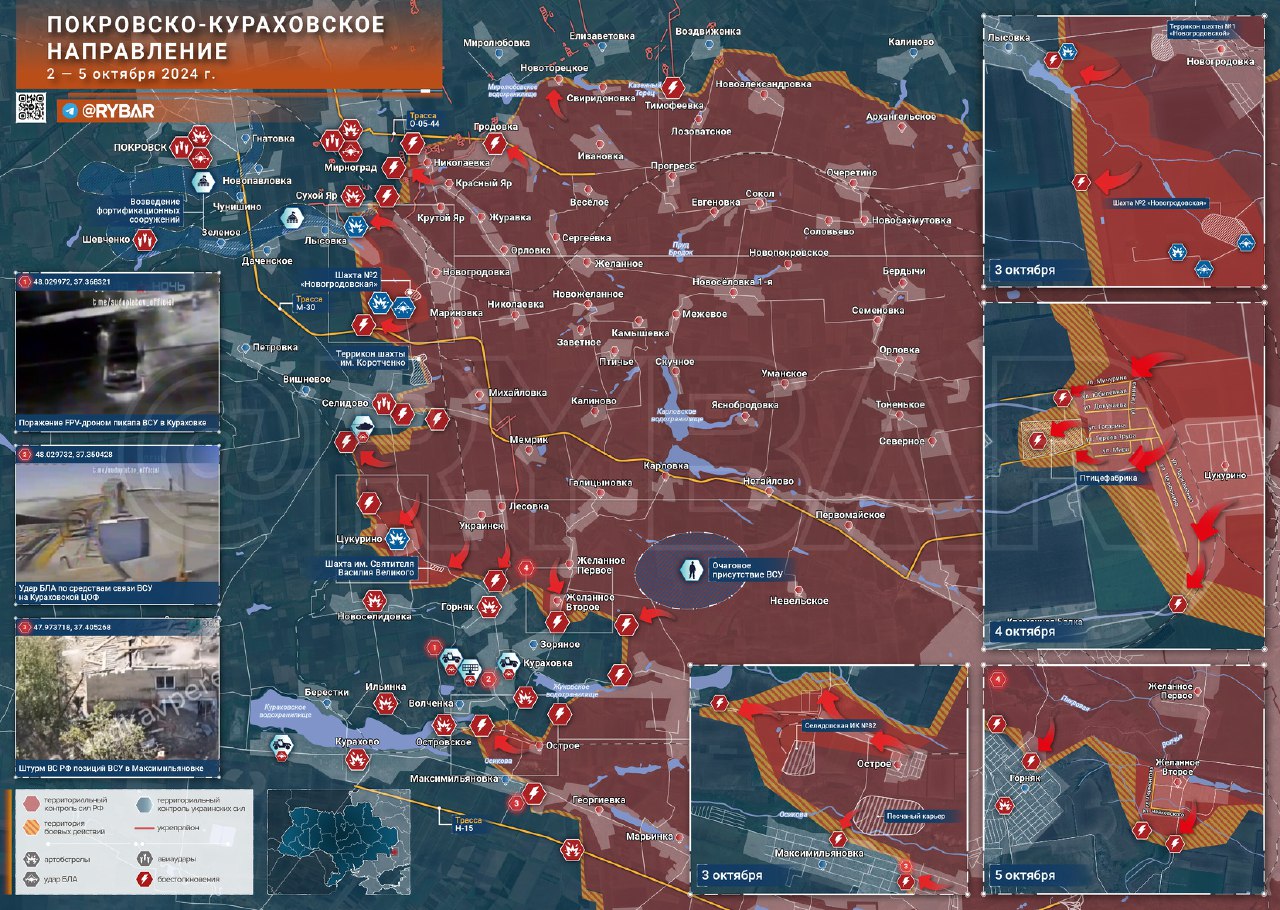The height and width of the screenshot is (910, 1280).
Task: Click the explosion icon next to Ильинка
Action: pos(384,704)
